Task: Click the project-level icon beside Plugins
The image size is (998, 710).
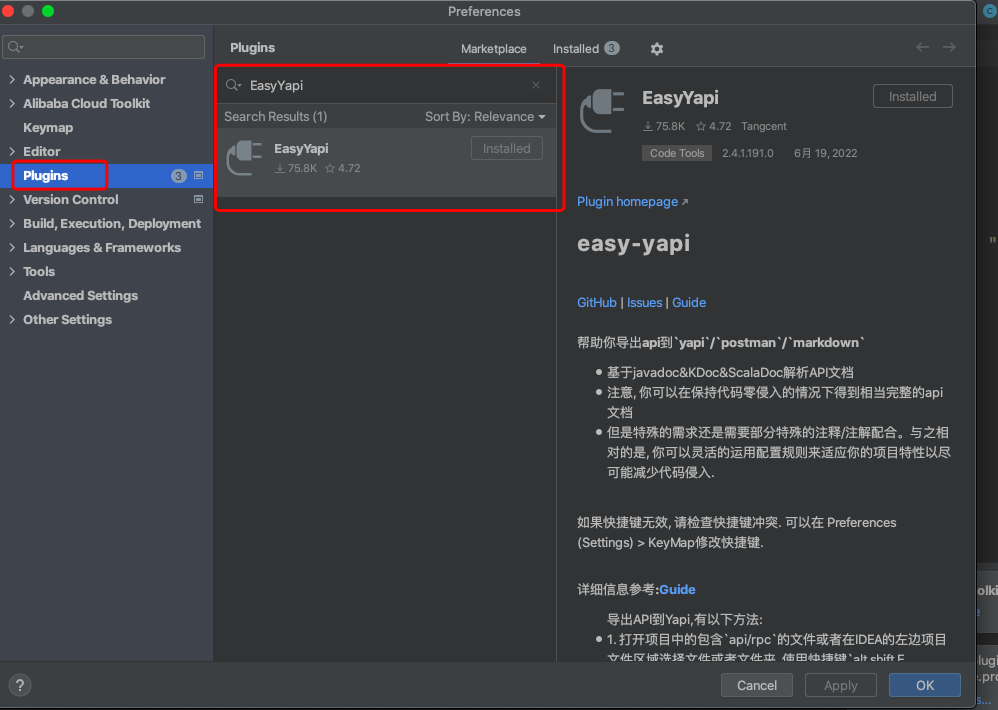Action: (199, 175)
